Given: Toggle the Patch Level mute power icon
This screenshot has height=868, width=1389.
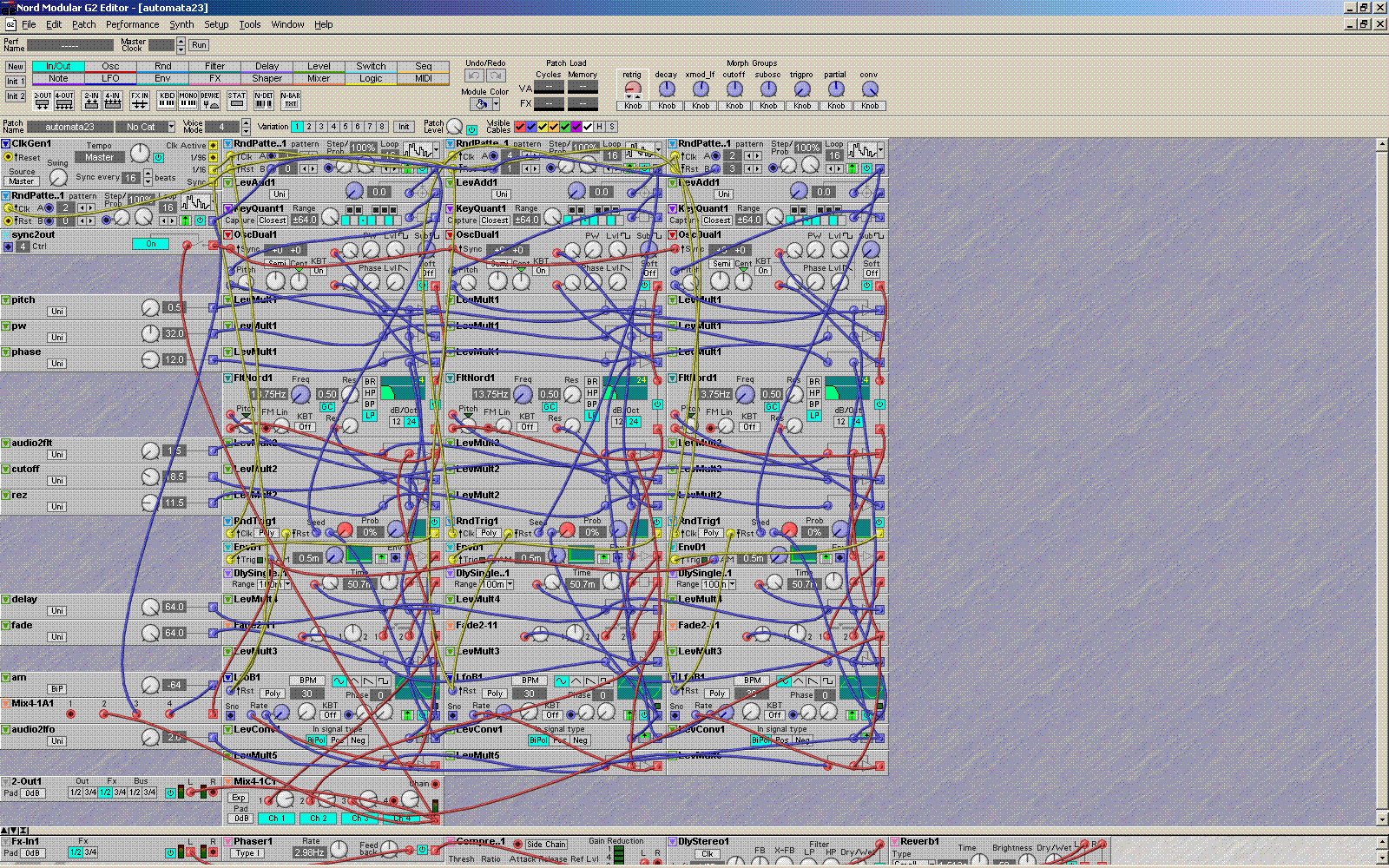Looking at the screenshot, I should point(472,130).
